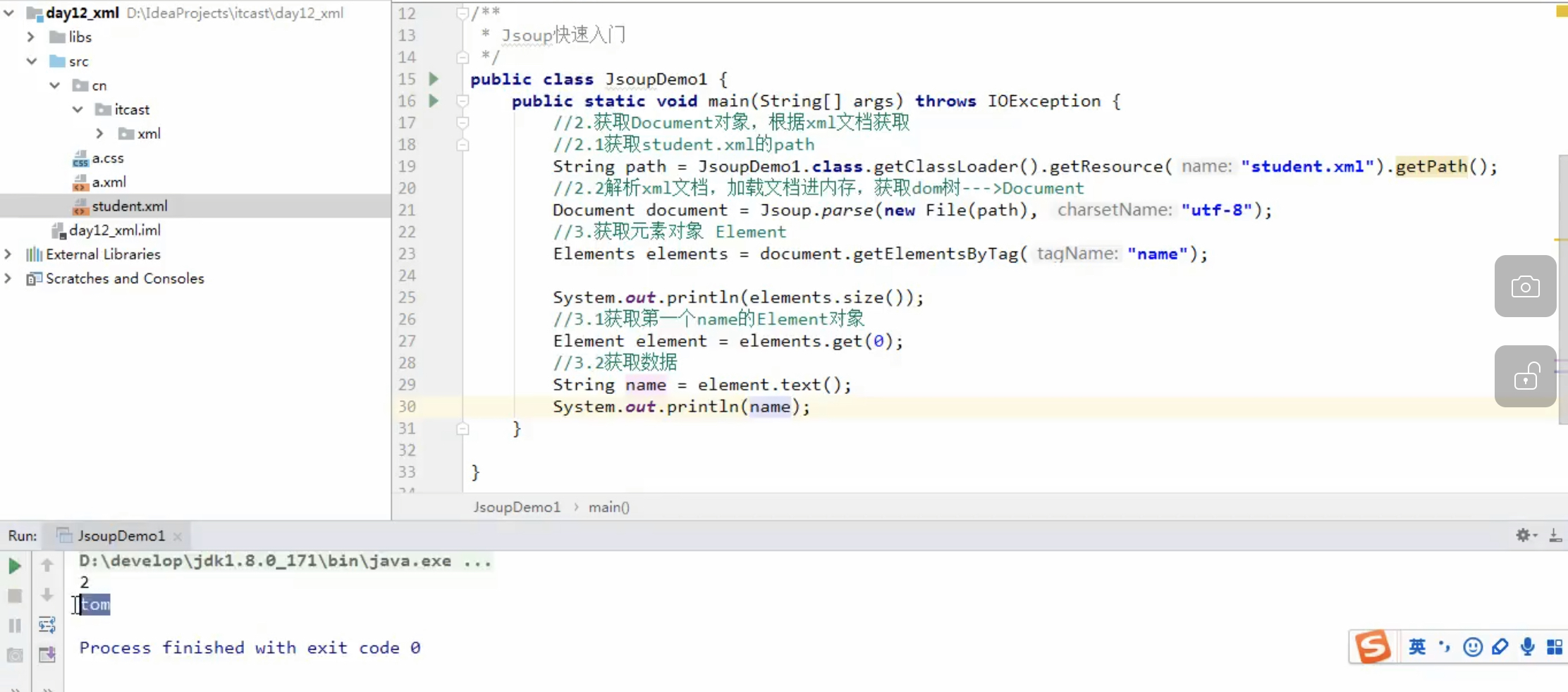Screen dimensions: 1568x692
Task: Click the down arrow stack trace icon
Action: point(47,595)
